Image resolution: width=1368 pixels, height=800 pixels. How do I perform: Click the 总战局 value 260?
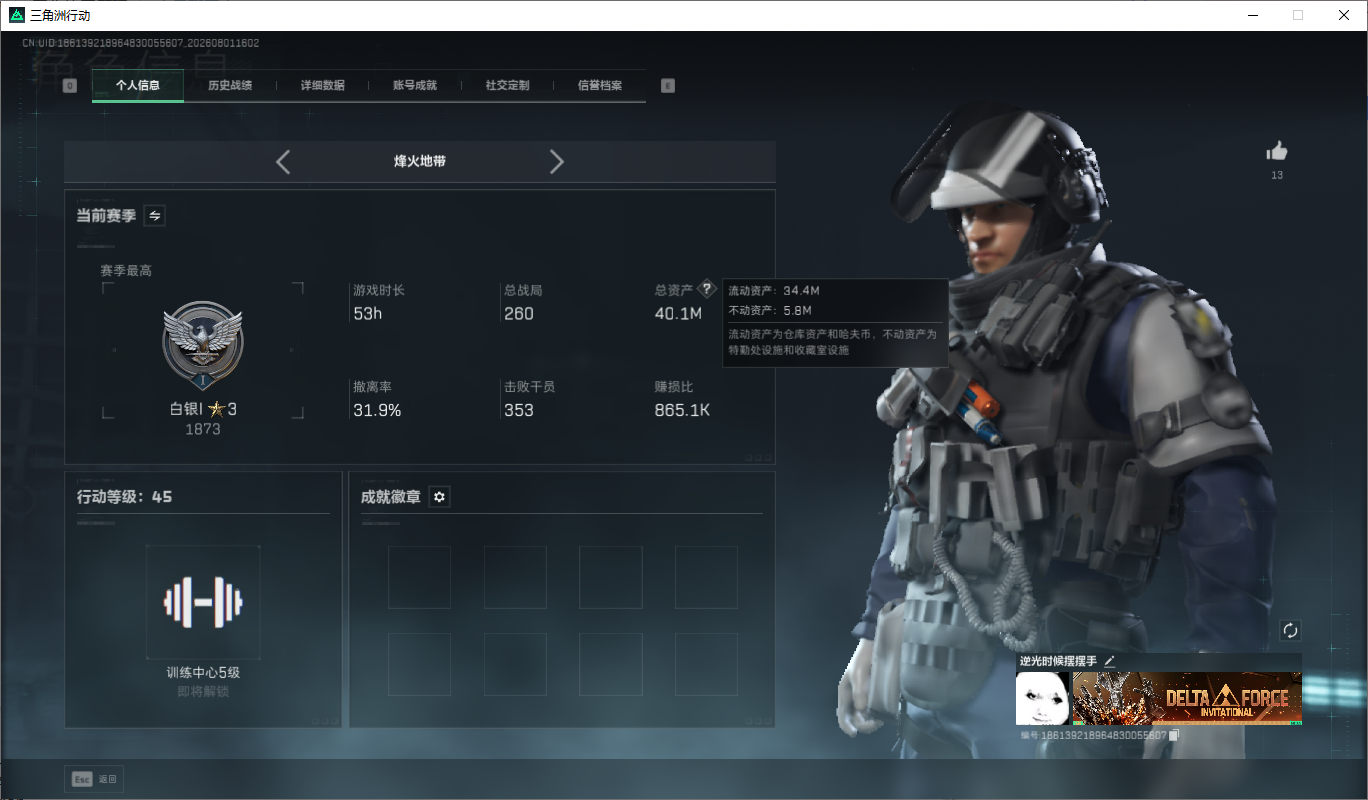pos(519,313)
